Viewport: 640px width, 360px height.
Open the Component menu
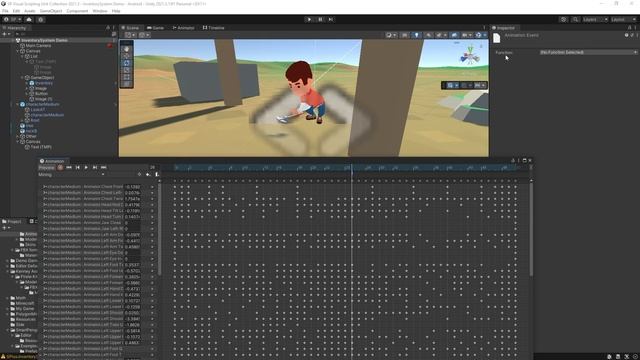click(77, 11)
